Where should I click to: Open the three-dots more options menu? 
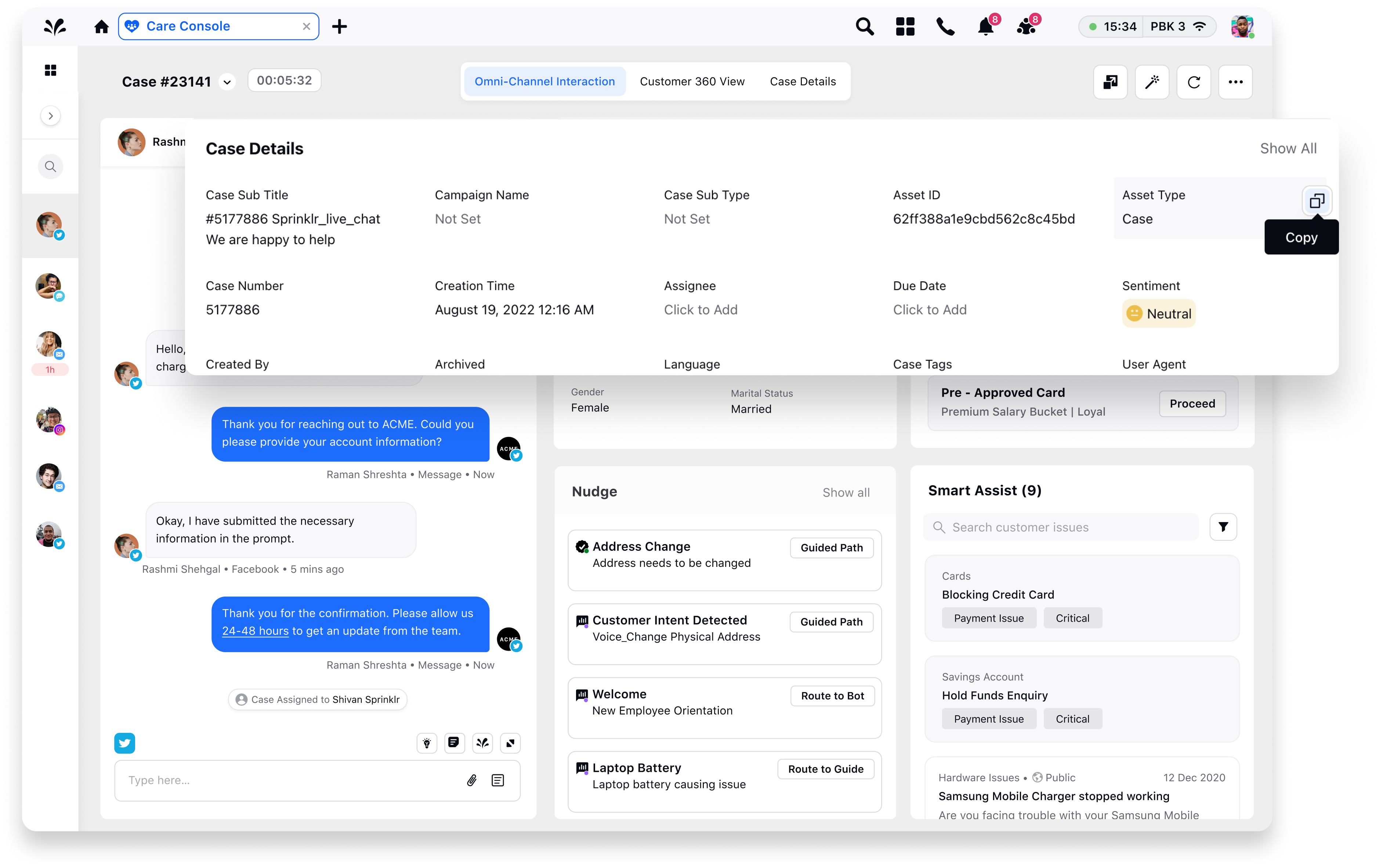1235,82
